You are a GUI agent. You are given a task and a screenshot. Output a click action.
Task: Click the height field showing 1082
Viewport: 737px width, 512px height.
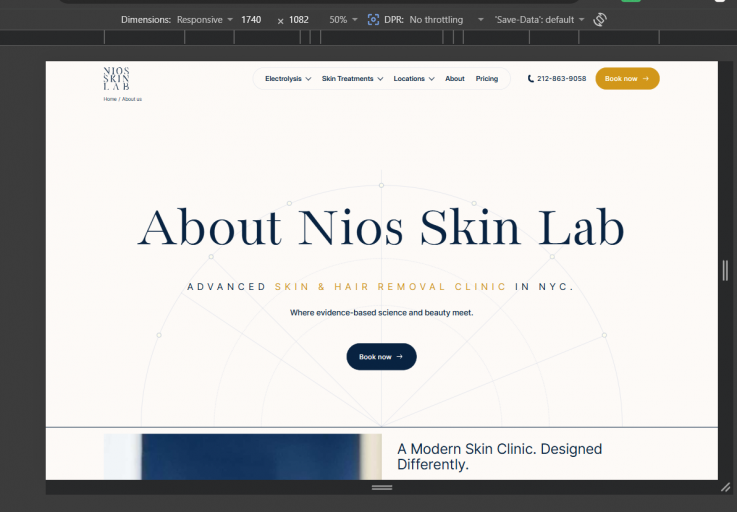[x=299, y=20]
